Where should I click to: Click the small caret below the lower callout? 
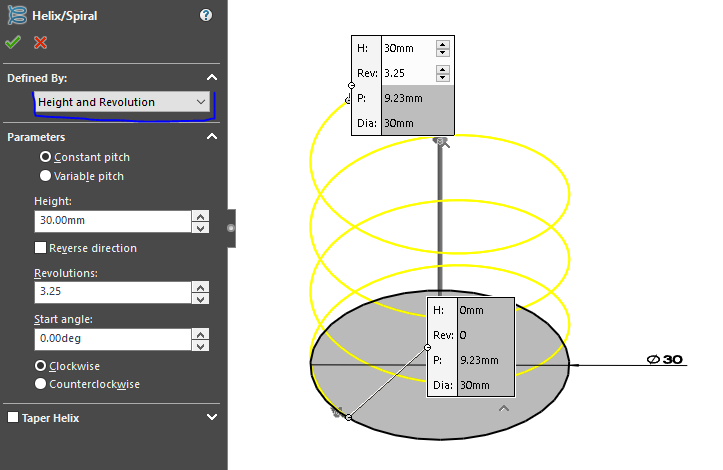click(x=504, y=408)
